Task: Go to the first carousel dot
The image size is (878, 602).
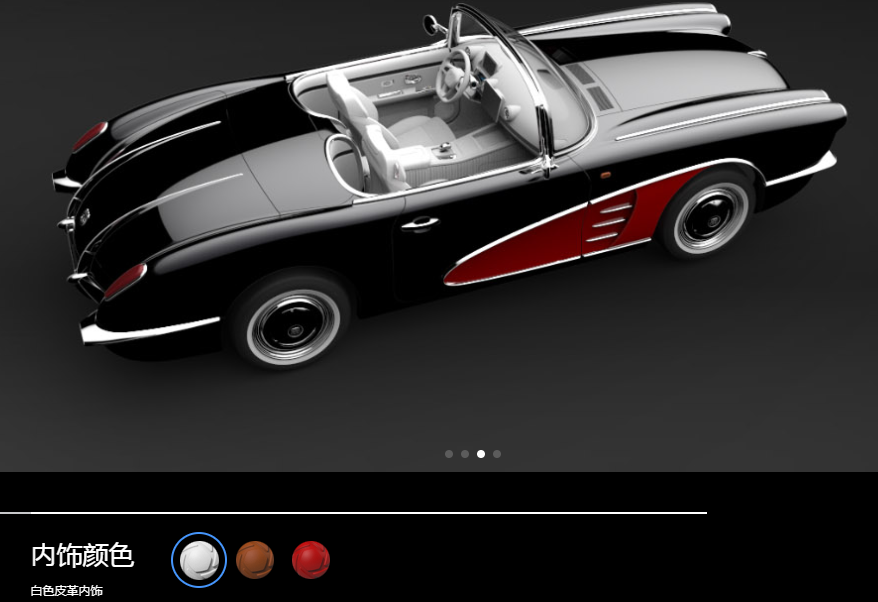Action: pos(449,454)
